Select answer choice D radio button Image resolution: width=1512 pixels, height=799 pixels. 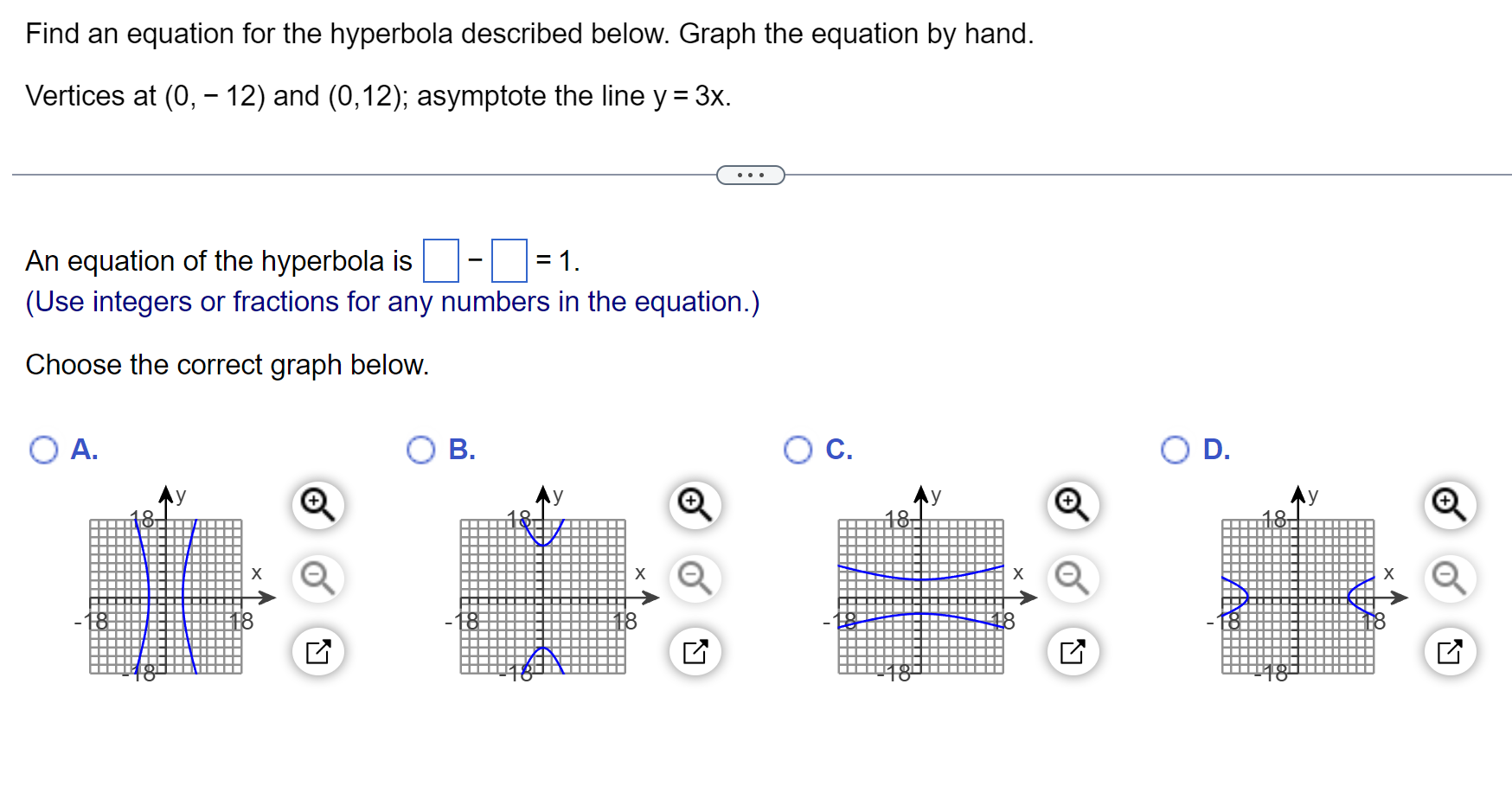tap(1176, 451)
